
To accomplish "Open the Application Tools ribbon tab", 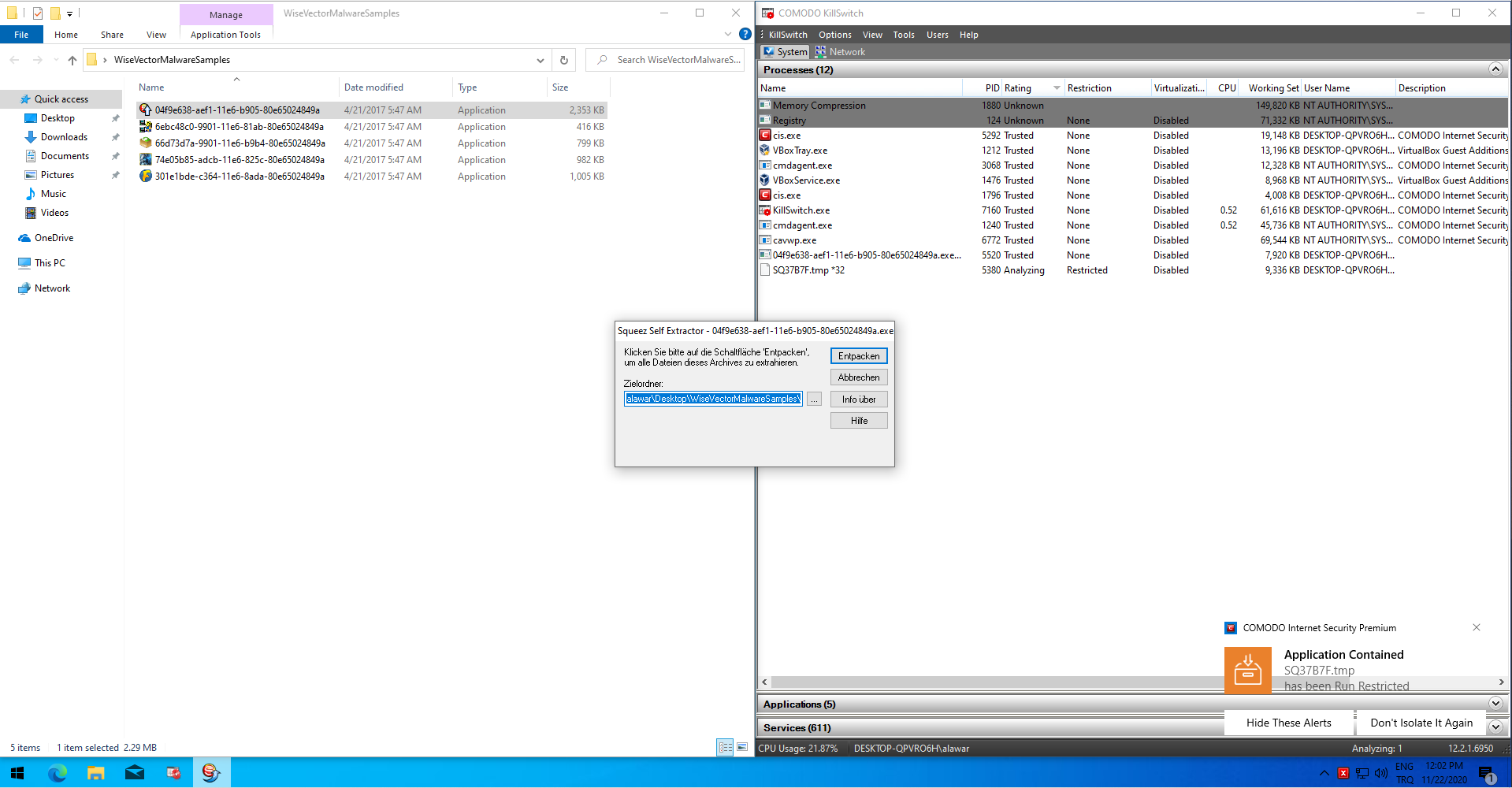I will click(225, 35).
